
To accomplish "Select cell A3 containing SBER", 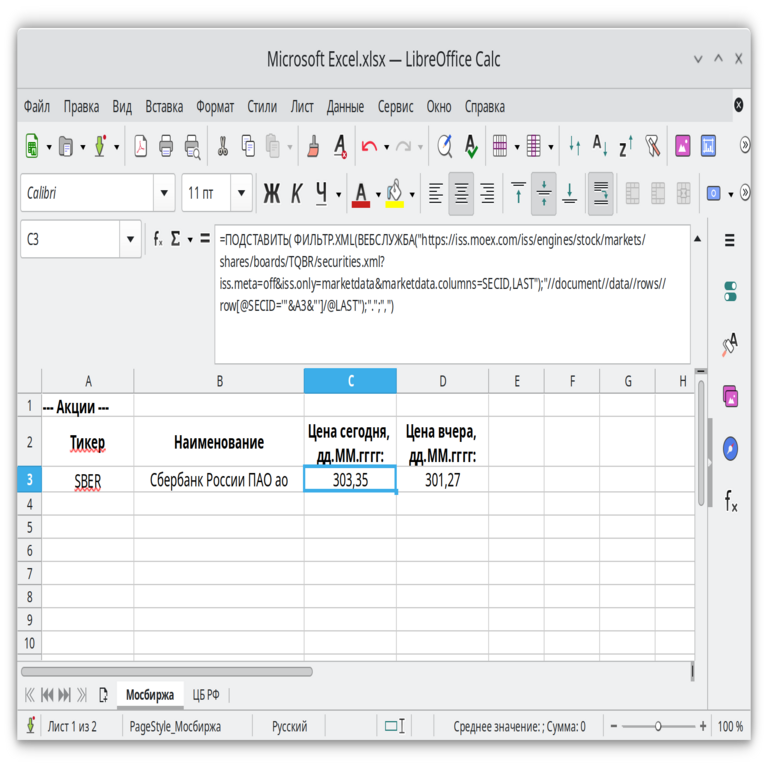I will [x=88, y=481].
